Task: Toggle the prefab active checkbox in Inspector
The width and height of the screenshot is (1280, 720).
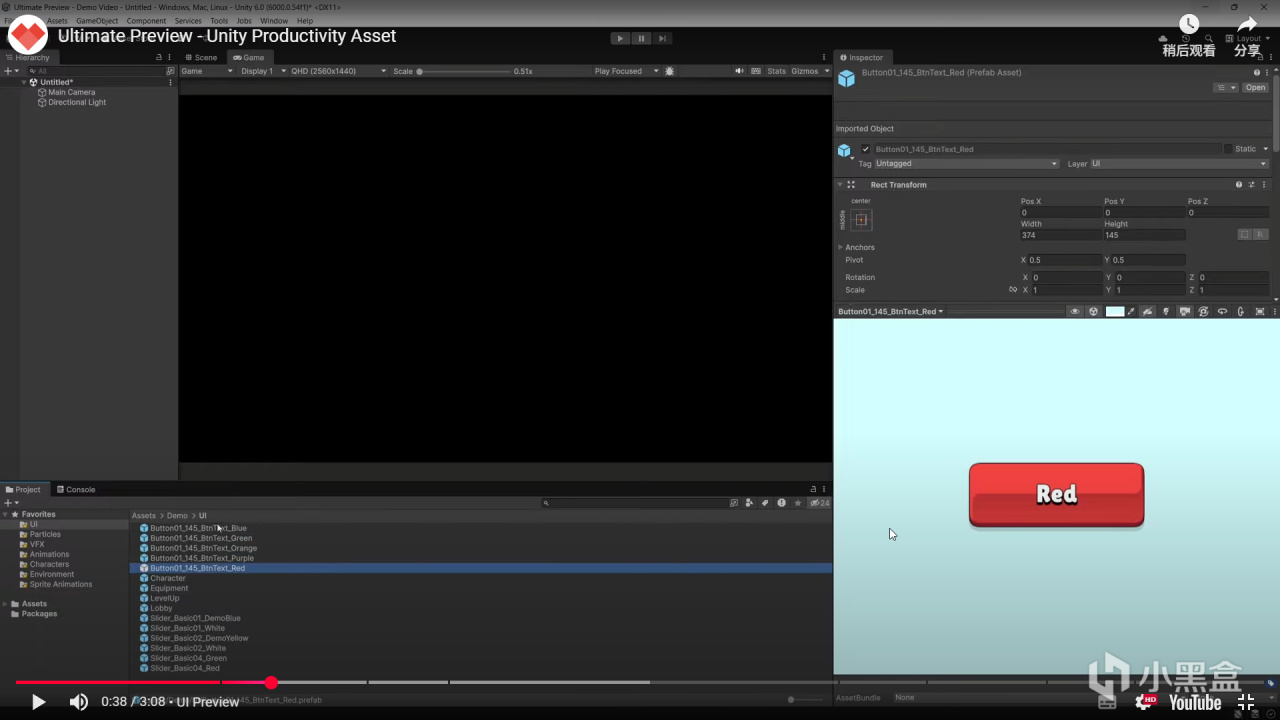Action: point(866,149)
